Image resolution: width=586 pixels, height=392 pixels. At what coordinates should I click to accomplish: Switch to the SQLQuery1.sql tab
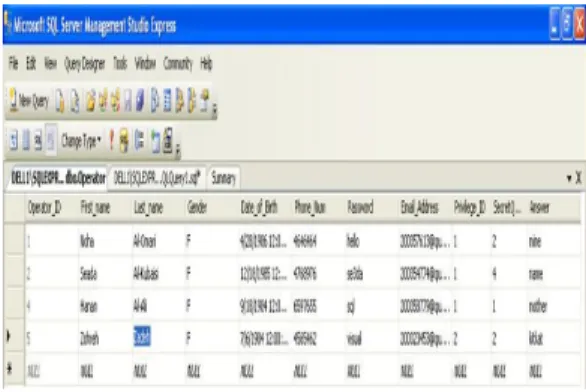[157, 179]
